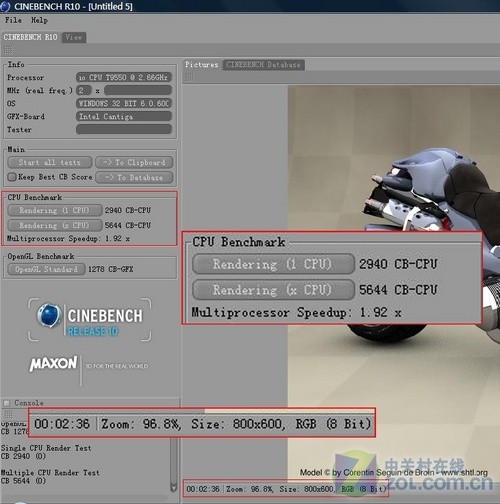The image size is (500, 504).
Task: Select the 1278 CB-GFX score text
Action: pyautogui.click(x=110, y=269)
